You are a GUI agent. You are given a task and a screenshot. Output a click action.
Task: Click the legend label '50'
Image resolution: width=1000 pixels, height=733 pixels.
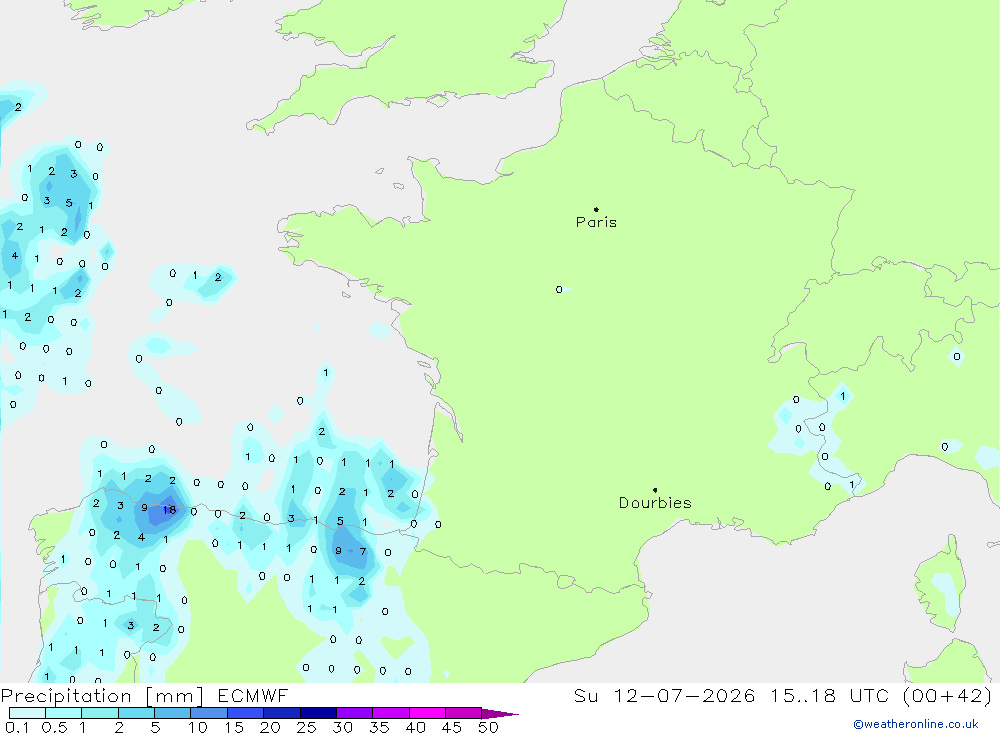point(488,727)
